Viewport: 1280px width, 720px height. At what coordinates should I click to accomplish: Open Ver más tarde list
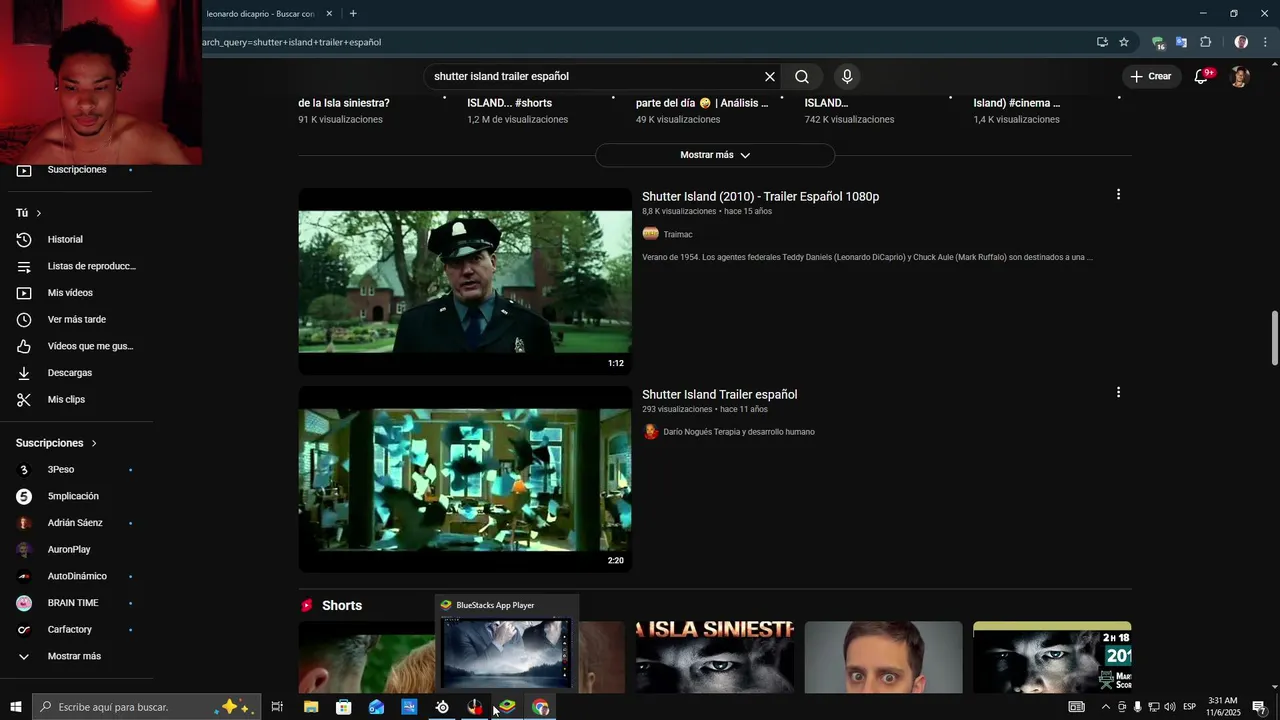pos(77,320)
